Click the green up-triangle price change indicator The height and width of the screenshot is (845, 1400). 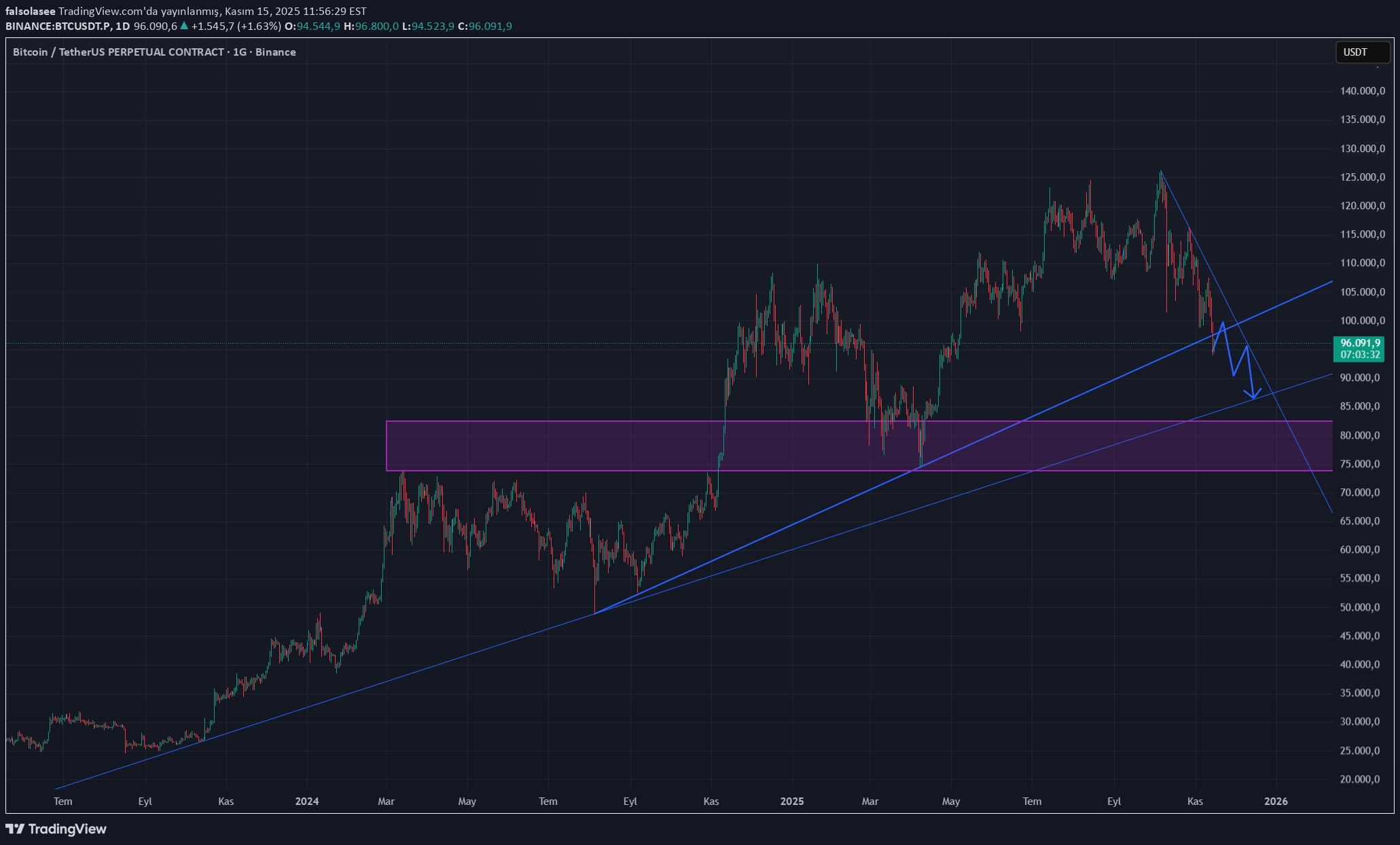click(184, 26)
